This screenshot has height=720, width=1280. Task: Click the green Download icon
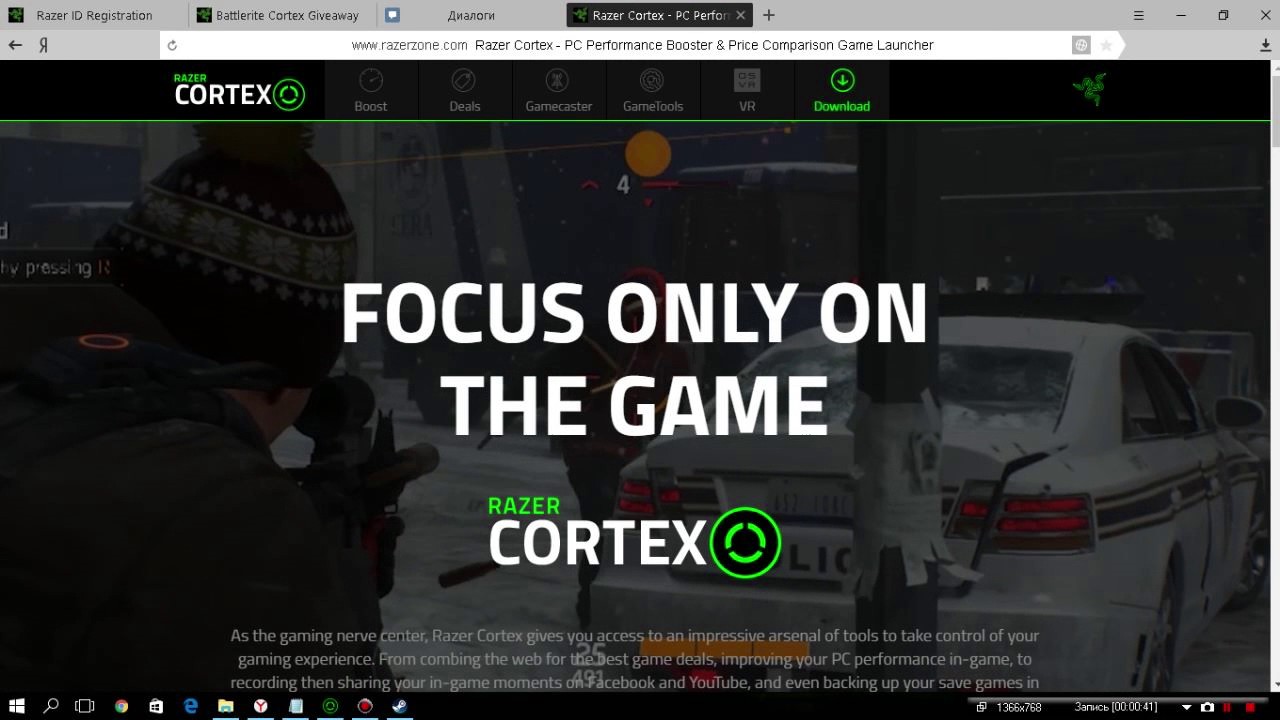point(842,81)
